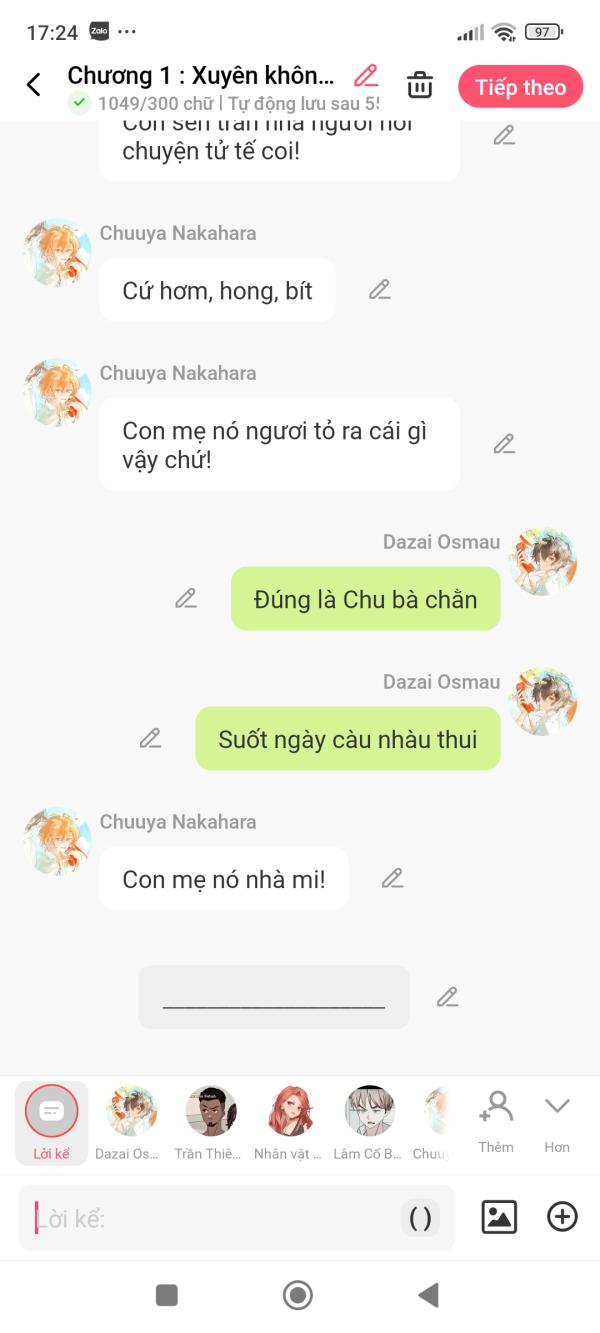Screen dimensions: 600x1333
Task: Edit message "Suốt ngày càu nhàu thui"
Action: 150,738
